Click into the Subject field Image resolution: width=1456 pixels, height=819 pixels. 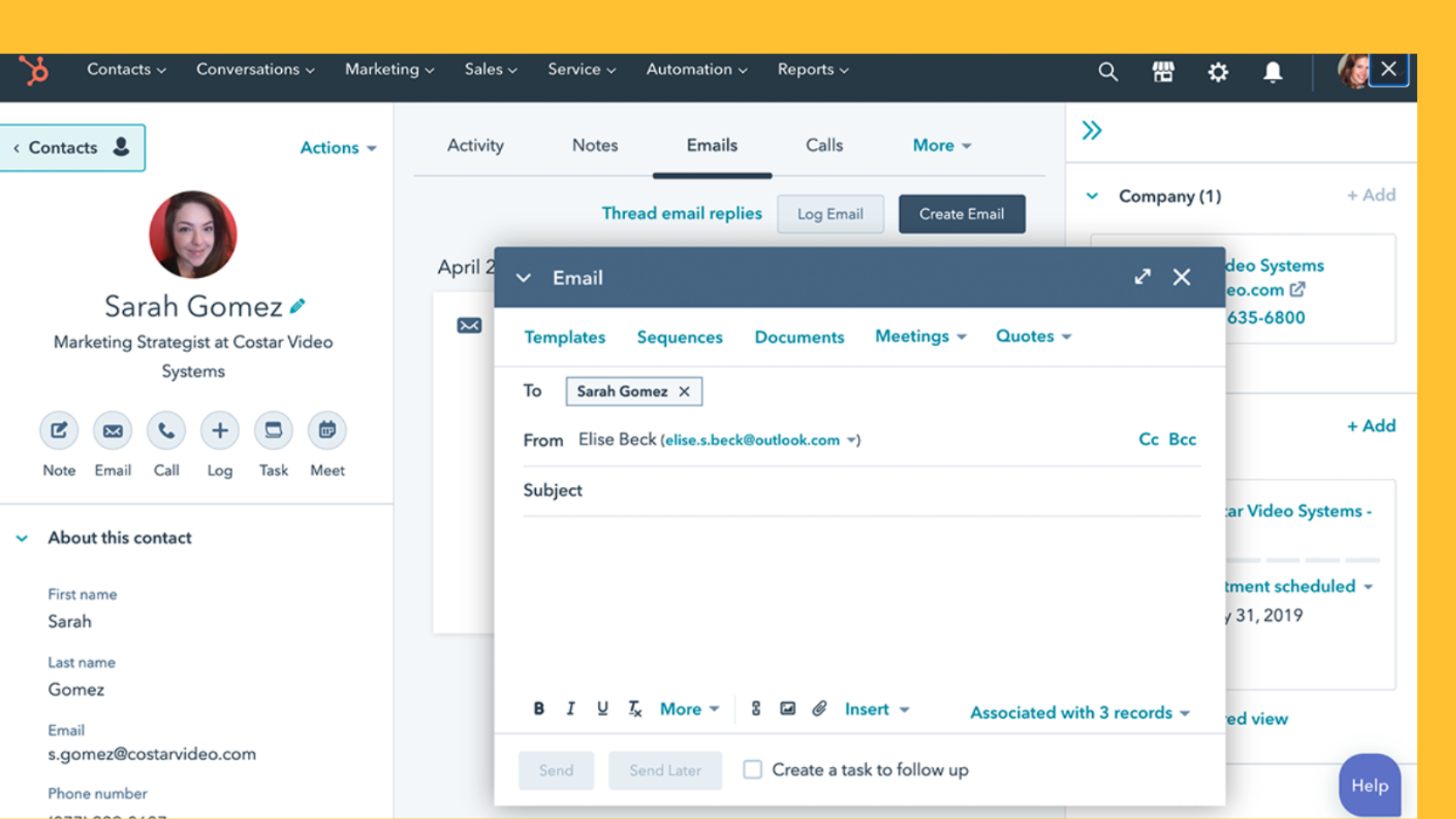tap(862, 491)
